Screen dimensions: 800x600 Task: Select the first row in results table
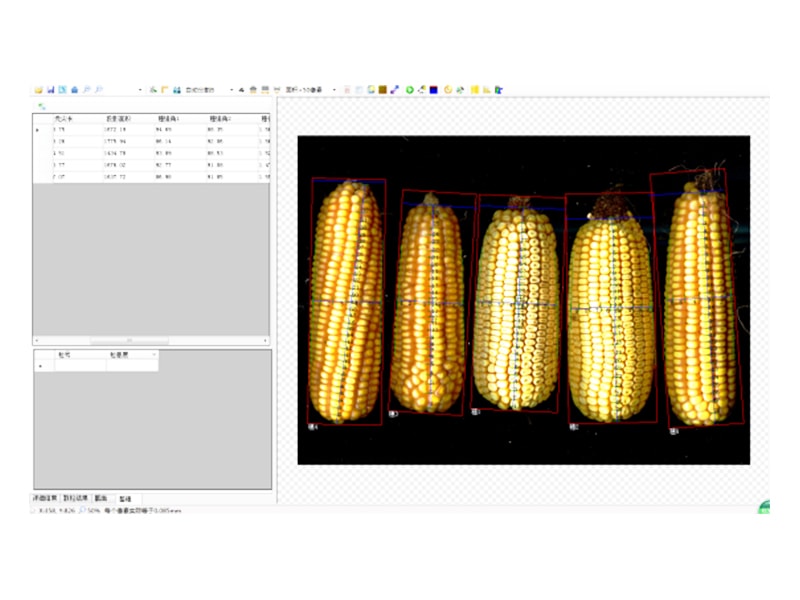pyautogui.click(x=150, y=130)
